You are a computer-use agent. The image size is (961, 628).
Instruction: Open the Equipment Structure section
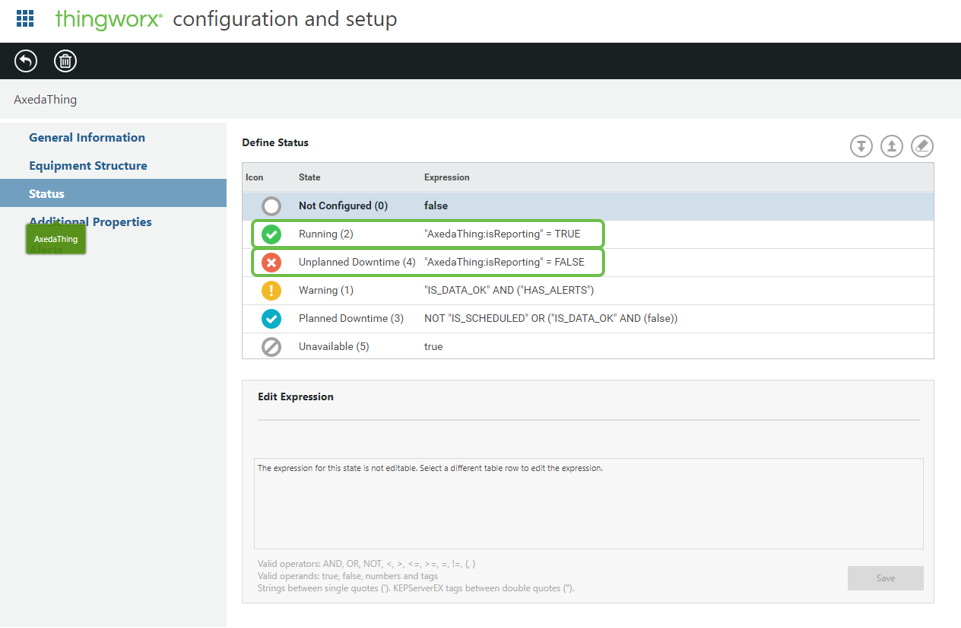(x=88, y=165)
